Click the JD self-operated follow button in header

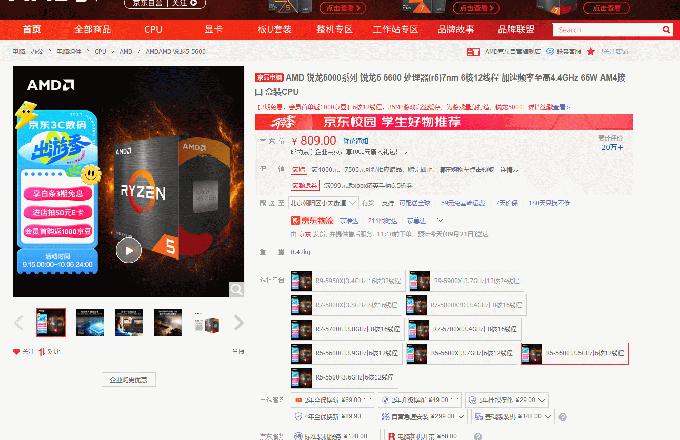coord(165,3)
